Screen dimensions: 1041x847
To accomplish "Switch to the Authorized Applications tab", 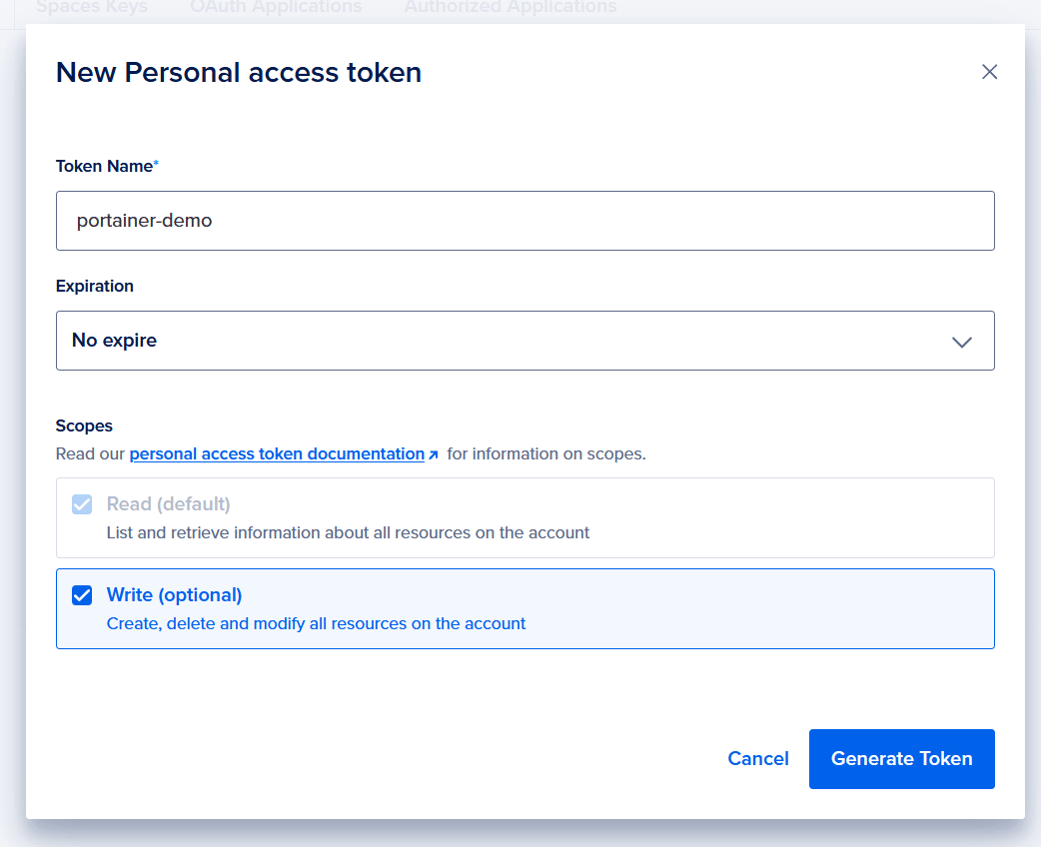I will (510, 7).
